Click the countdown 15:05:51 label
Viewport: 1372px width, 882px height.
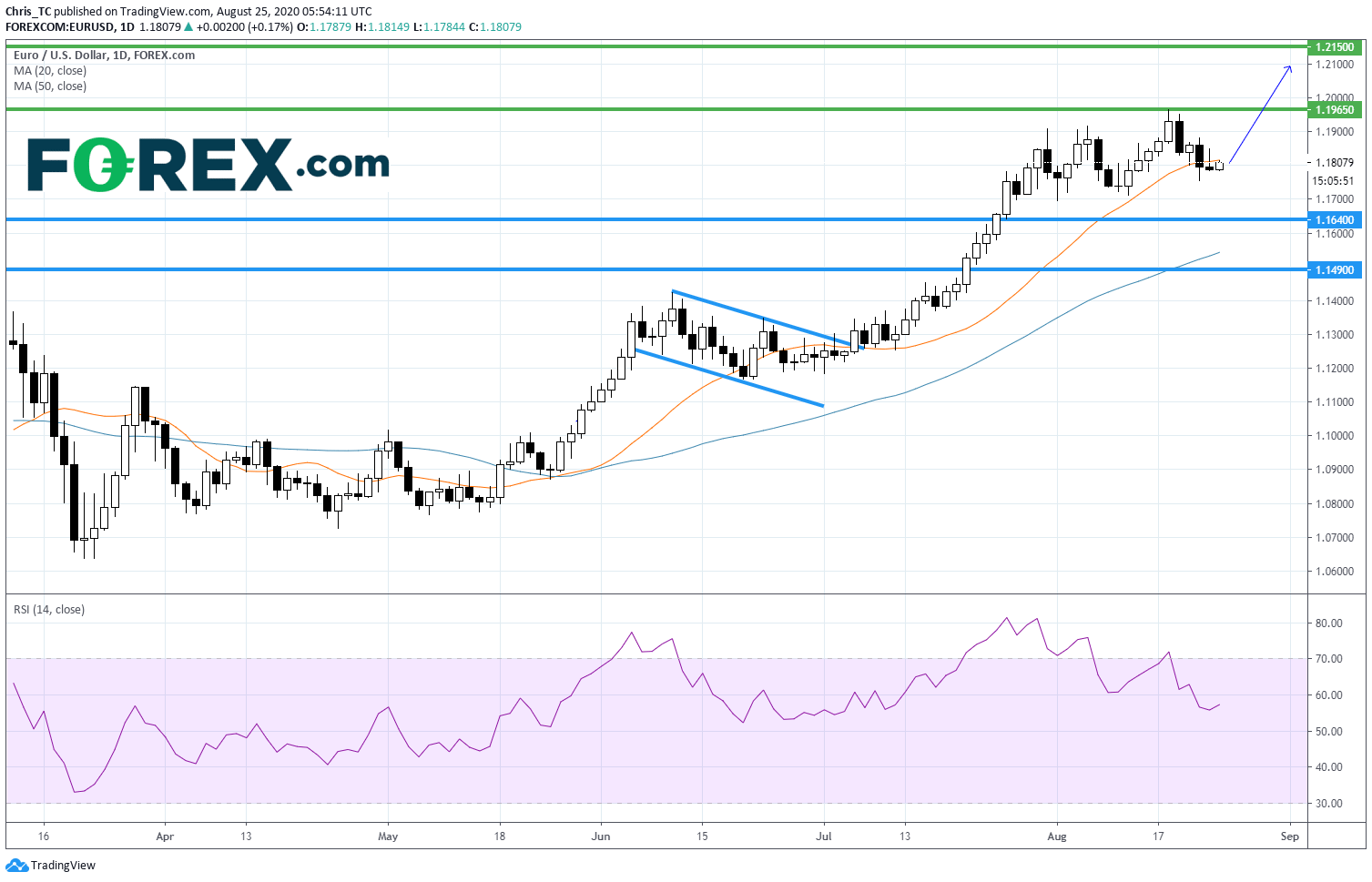[x=1333, y=180]
